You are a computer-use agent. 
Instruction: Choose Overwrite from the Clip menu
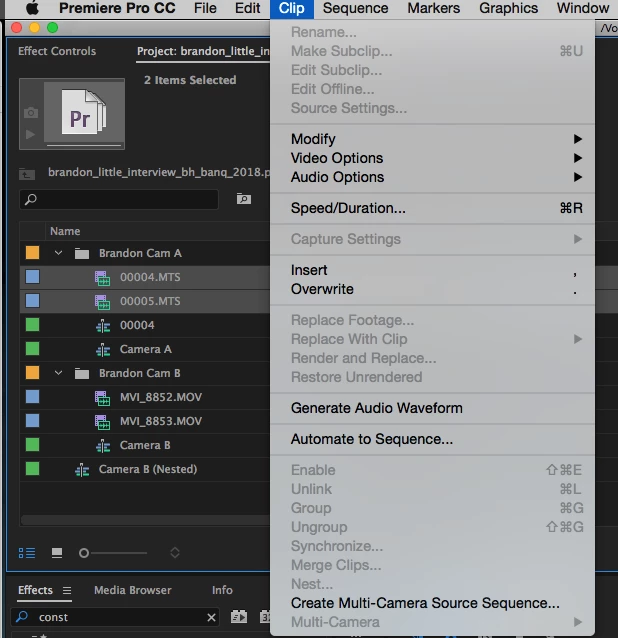pyautogui.click(x=432, y=289)
